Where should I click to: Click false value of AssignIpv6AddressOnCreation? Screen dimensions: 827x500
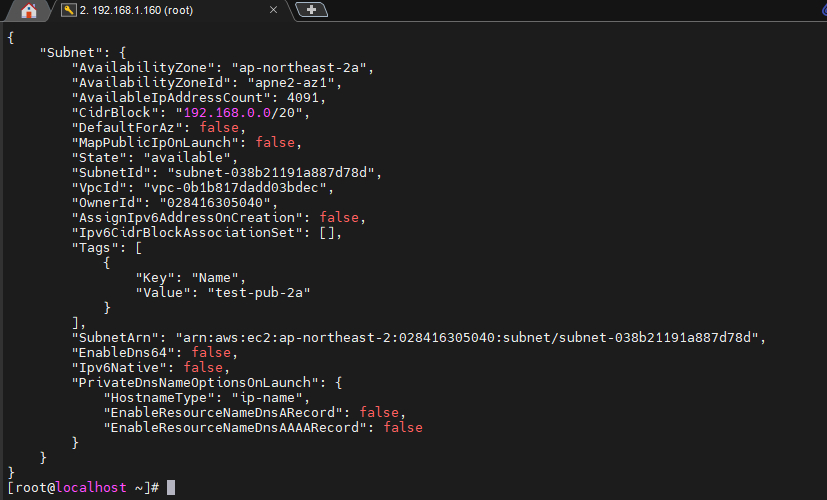339,218
